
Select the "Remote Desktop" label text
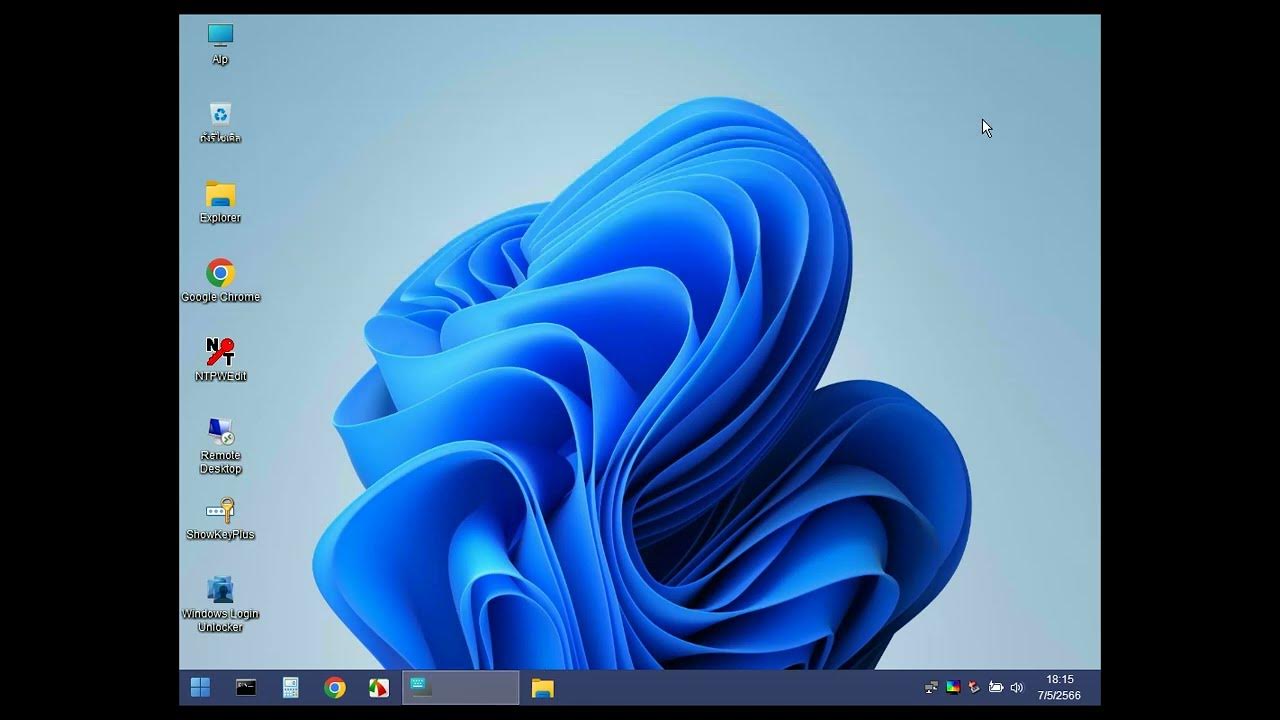(220, 462)
